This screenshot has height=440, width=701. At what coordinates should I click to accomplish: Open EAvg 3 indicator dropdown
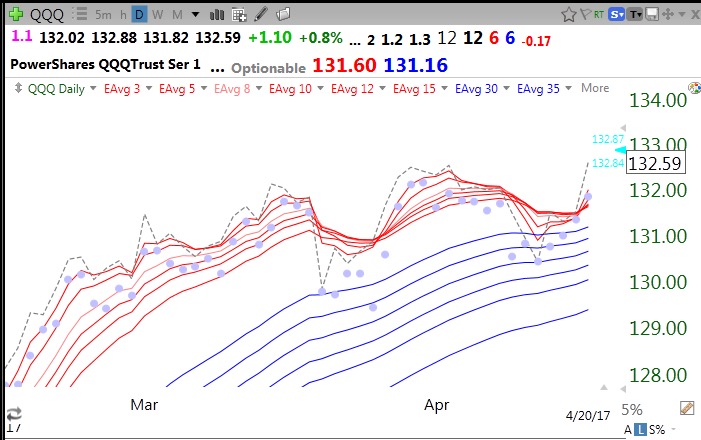click(x=149, y=88)
